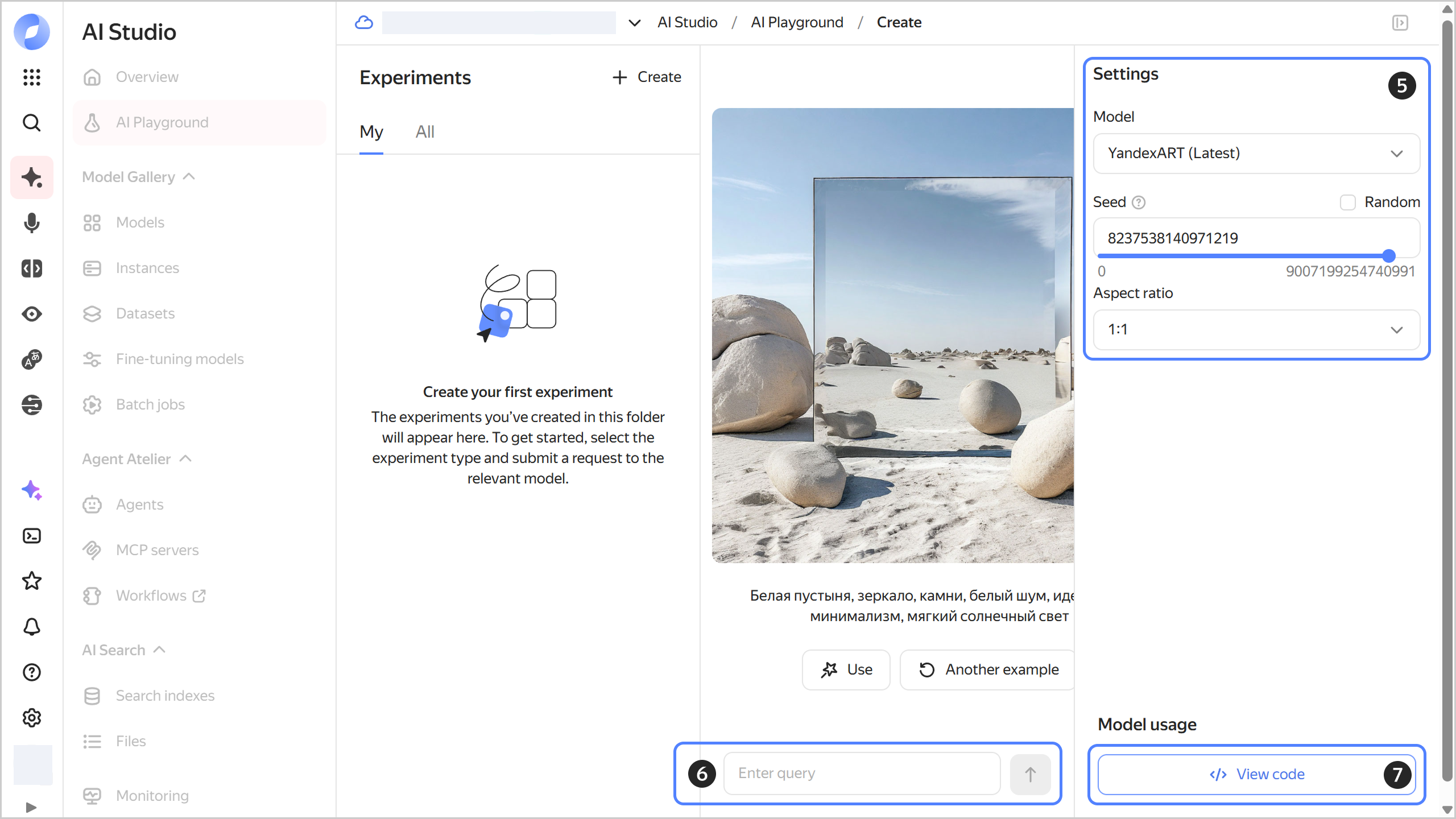Click the search magnifier icon in sidebar
Image resolution: width=1456 pixels, height=819 pixels.
32,122
